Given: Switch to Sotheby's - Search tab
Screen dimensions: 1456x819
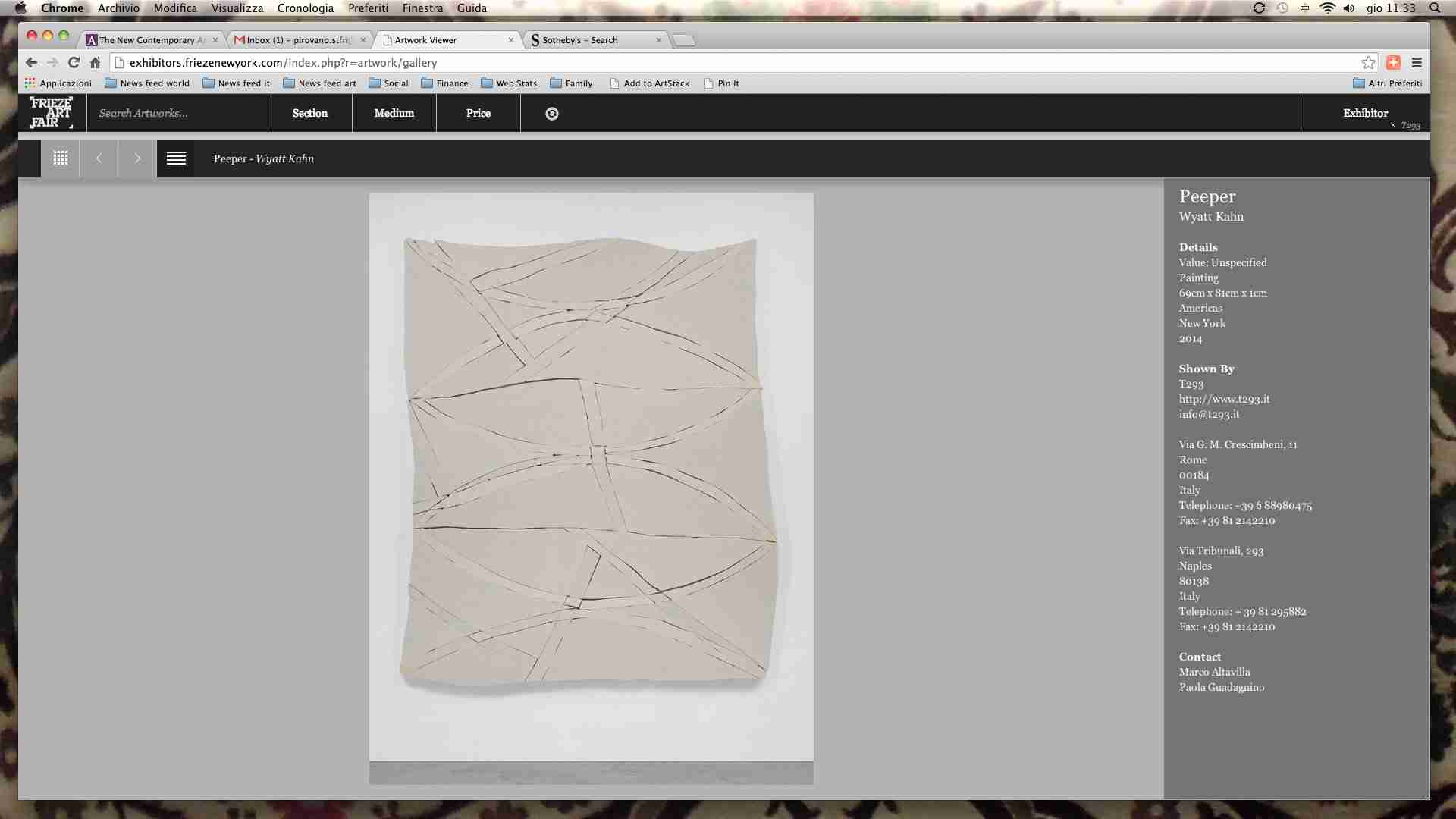Looking at the screenshot, I should [x=580, y=40].
